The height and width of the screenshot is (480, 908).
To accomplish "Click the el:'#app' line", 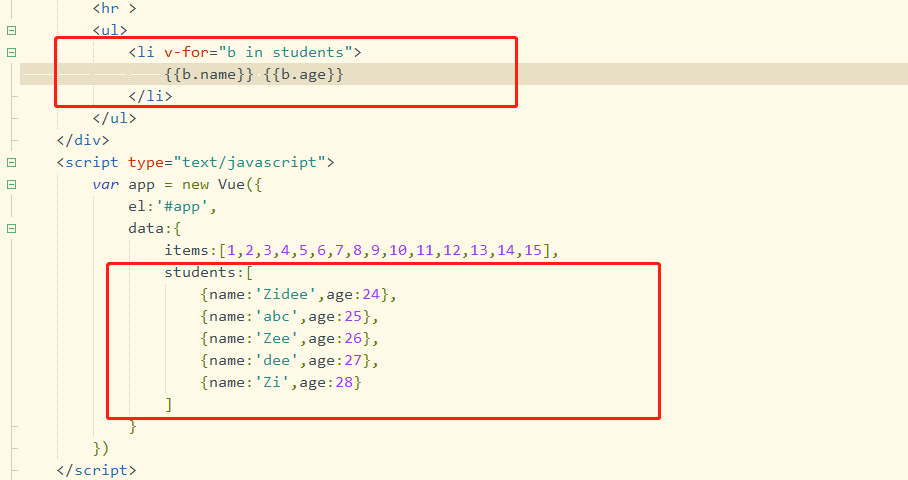I will pos(173,207).
